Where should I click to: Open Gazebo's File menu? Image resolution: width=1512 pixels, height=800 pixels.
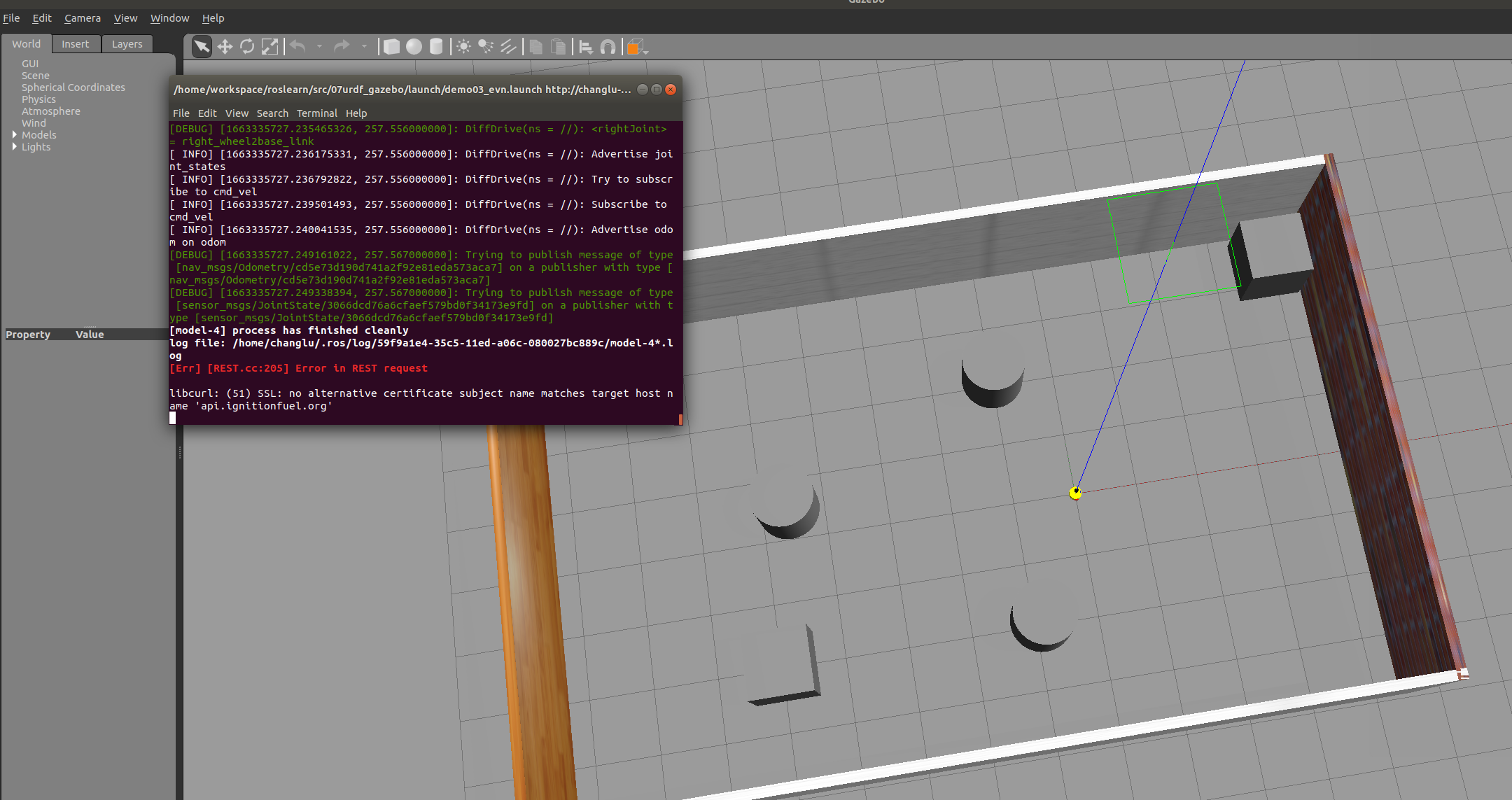pyautogui.click(x=11, y=18)
